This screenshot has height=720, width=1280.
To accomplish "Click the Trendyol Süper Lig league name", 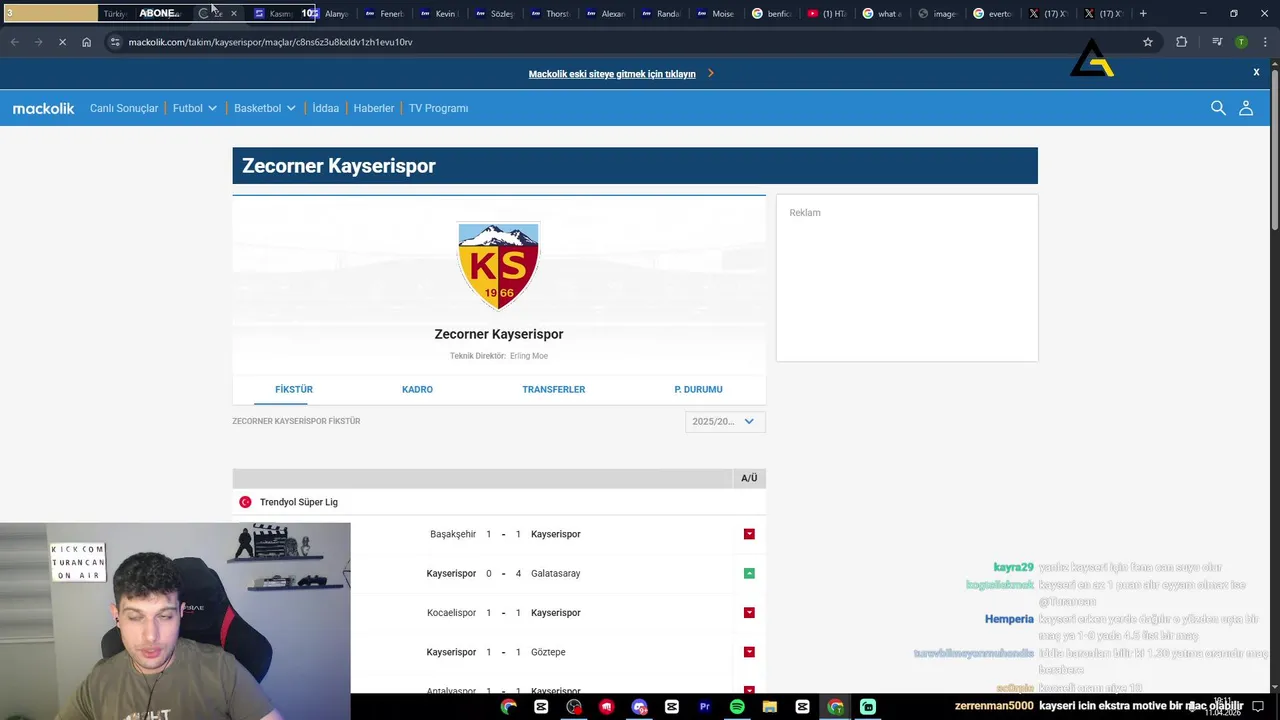I will pyautogui.click(x=299, y=502).
